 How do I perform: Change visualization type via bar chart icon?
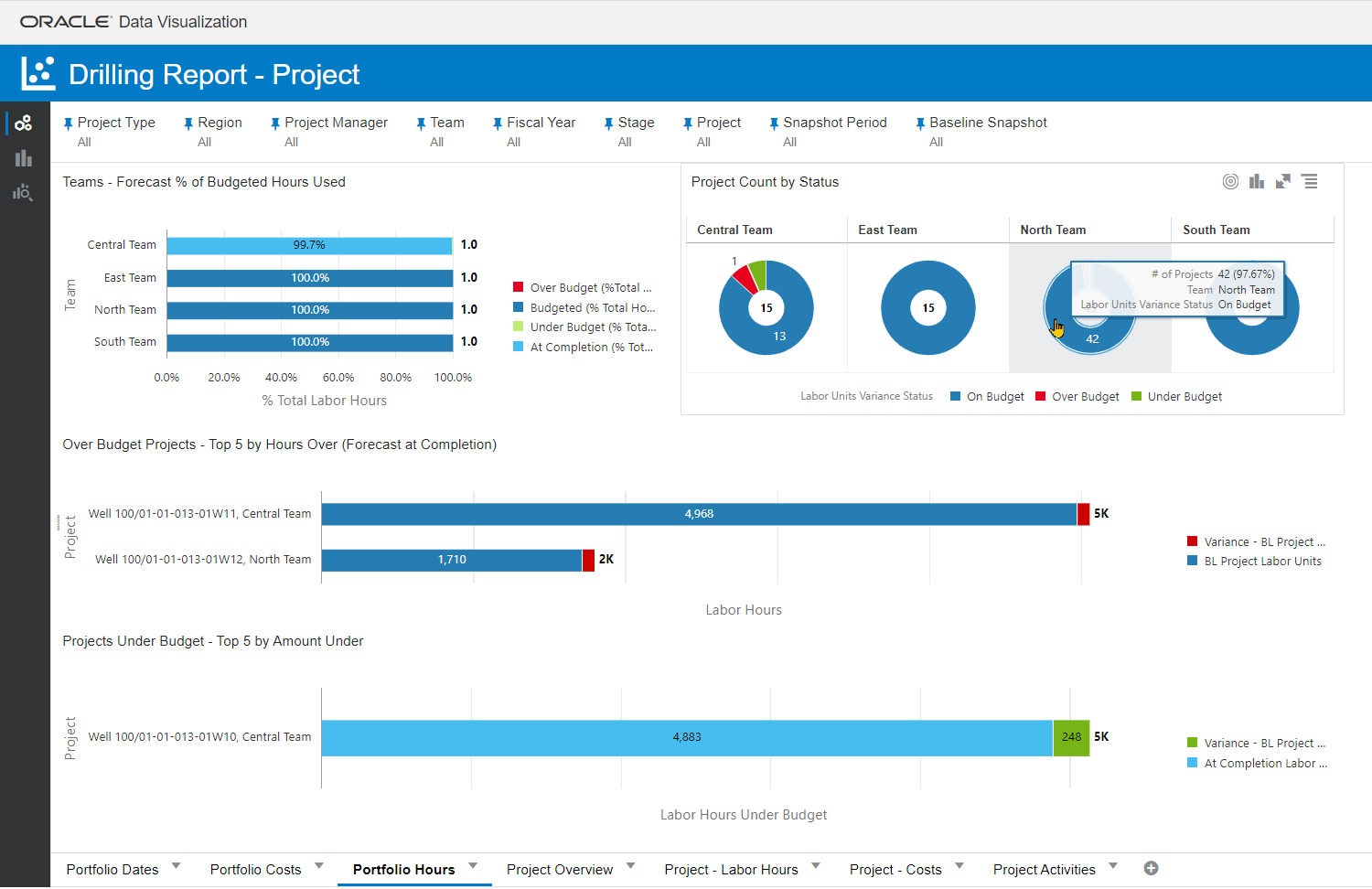click(x=1257, y=181)
